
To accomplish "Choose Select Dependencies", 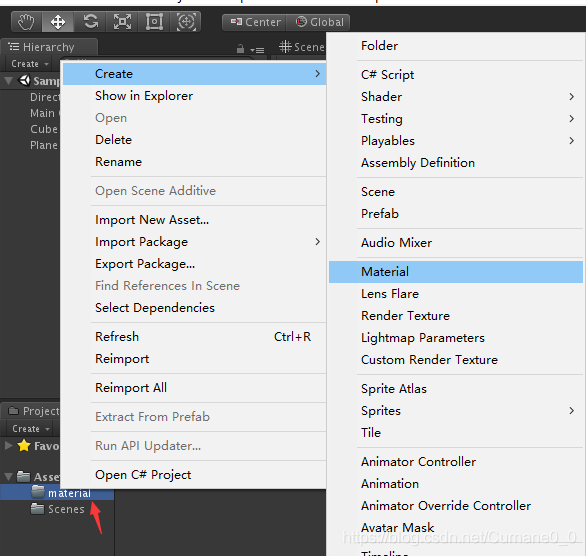I will click(194, 308).
